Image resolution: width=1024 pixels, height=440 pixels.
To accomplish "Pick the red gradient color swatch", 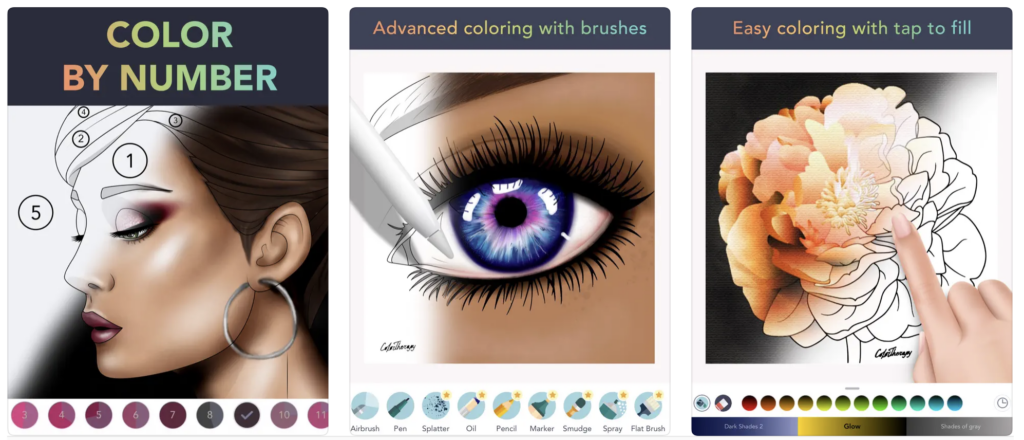I will (x=749, y=403).
